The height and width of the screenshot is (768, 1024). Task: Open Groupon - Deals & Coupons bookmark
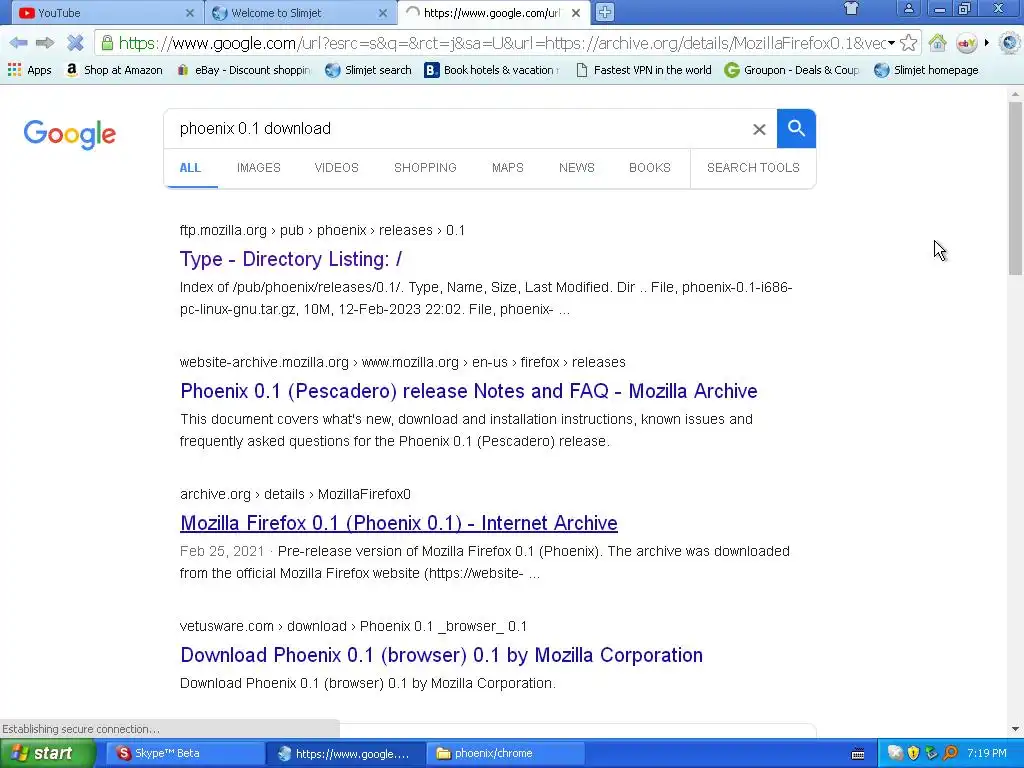792,70
